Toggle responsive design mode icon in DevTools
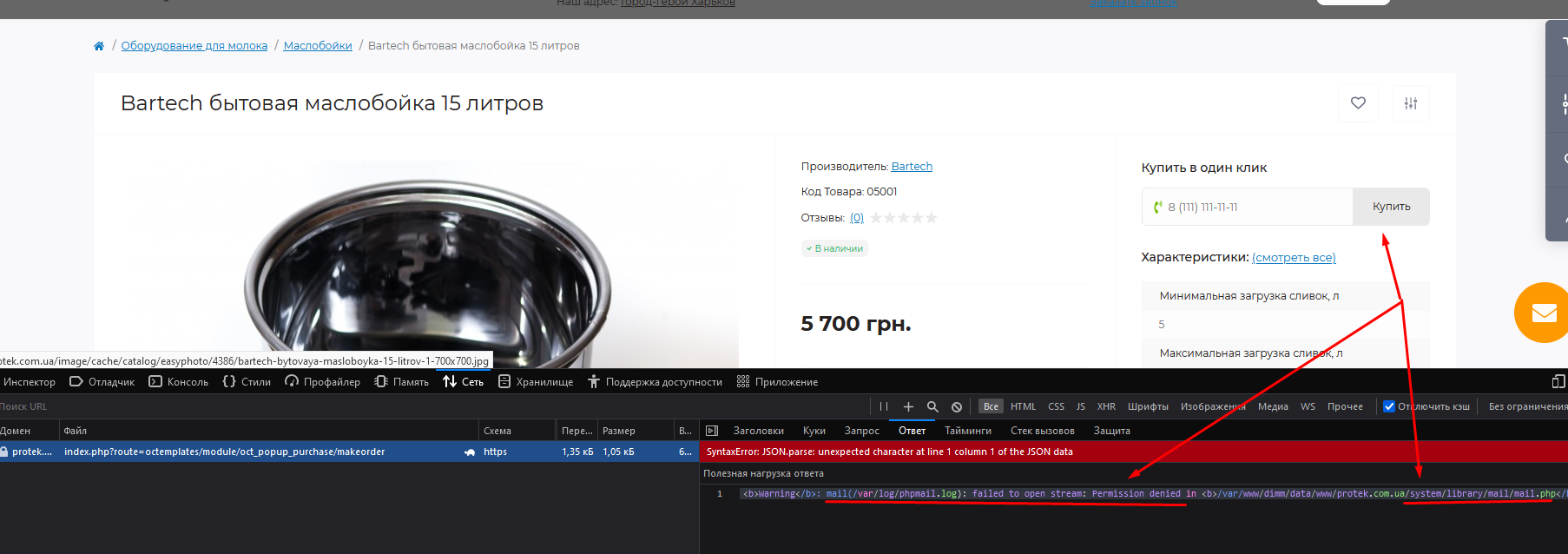Viewport: 1568px width, 554px height. [1558, 381]
